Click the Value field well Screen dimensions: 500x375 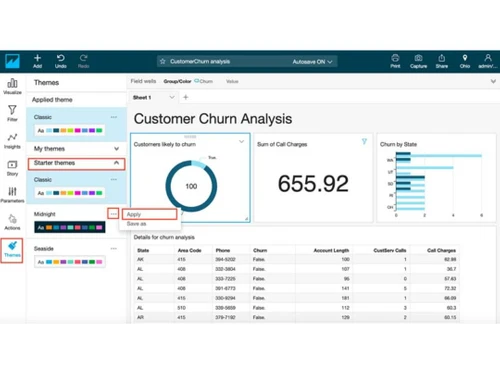[232, 81]
